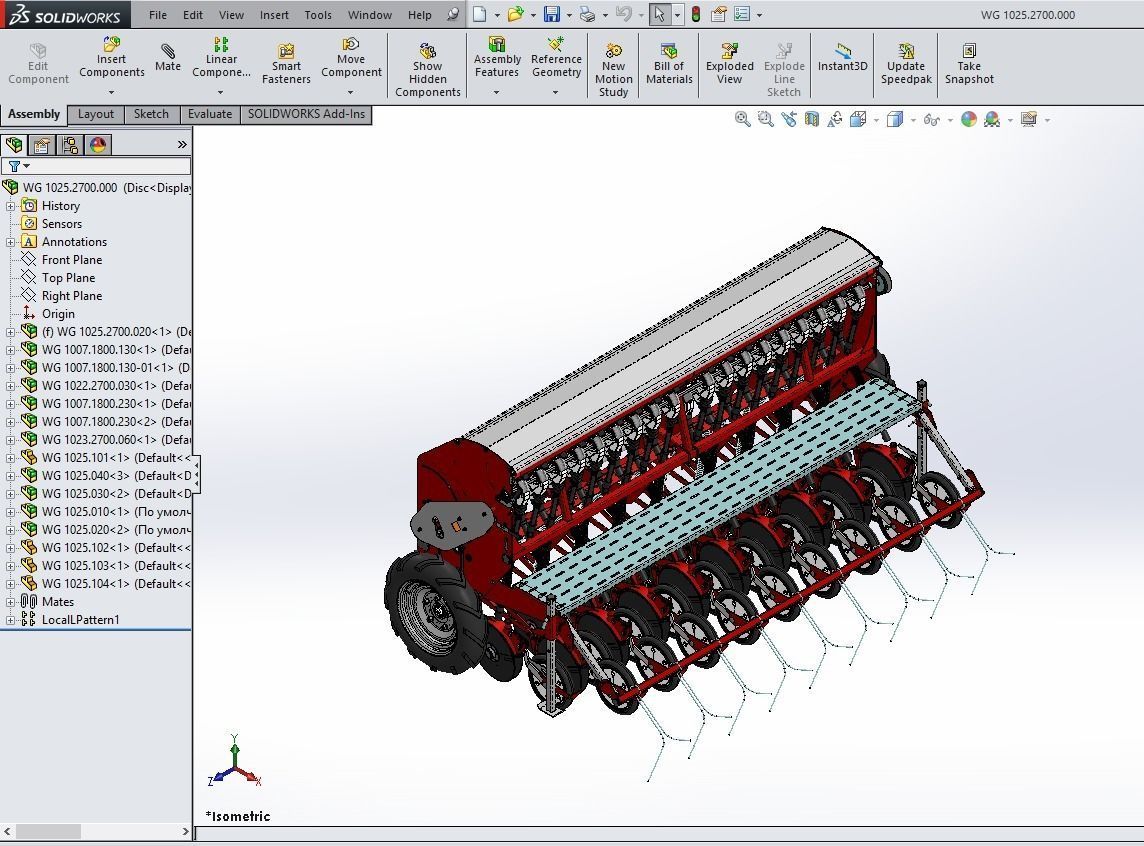Expand the LocalLPattern1 node
The height and width of the screenshot is (846, 1144).
(x=10, y=620)
